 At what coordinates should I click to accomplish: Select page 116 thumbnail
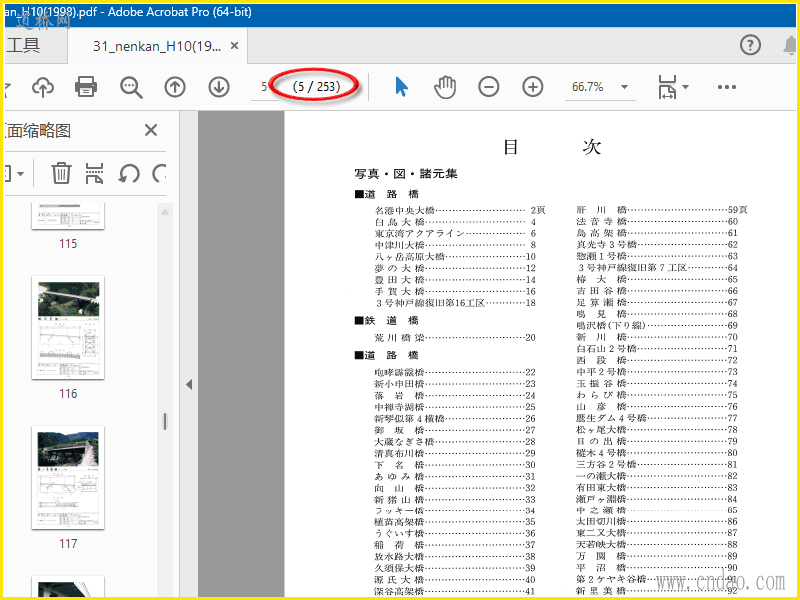68,328
